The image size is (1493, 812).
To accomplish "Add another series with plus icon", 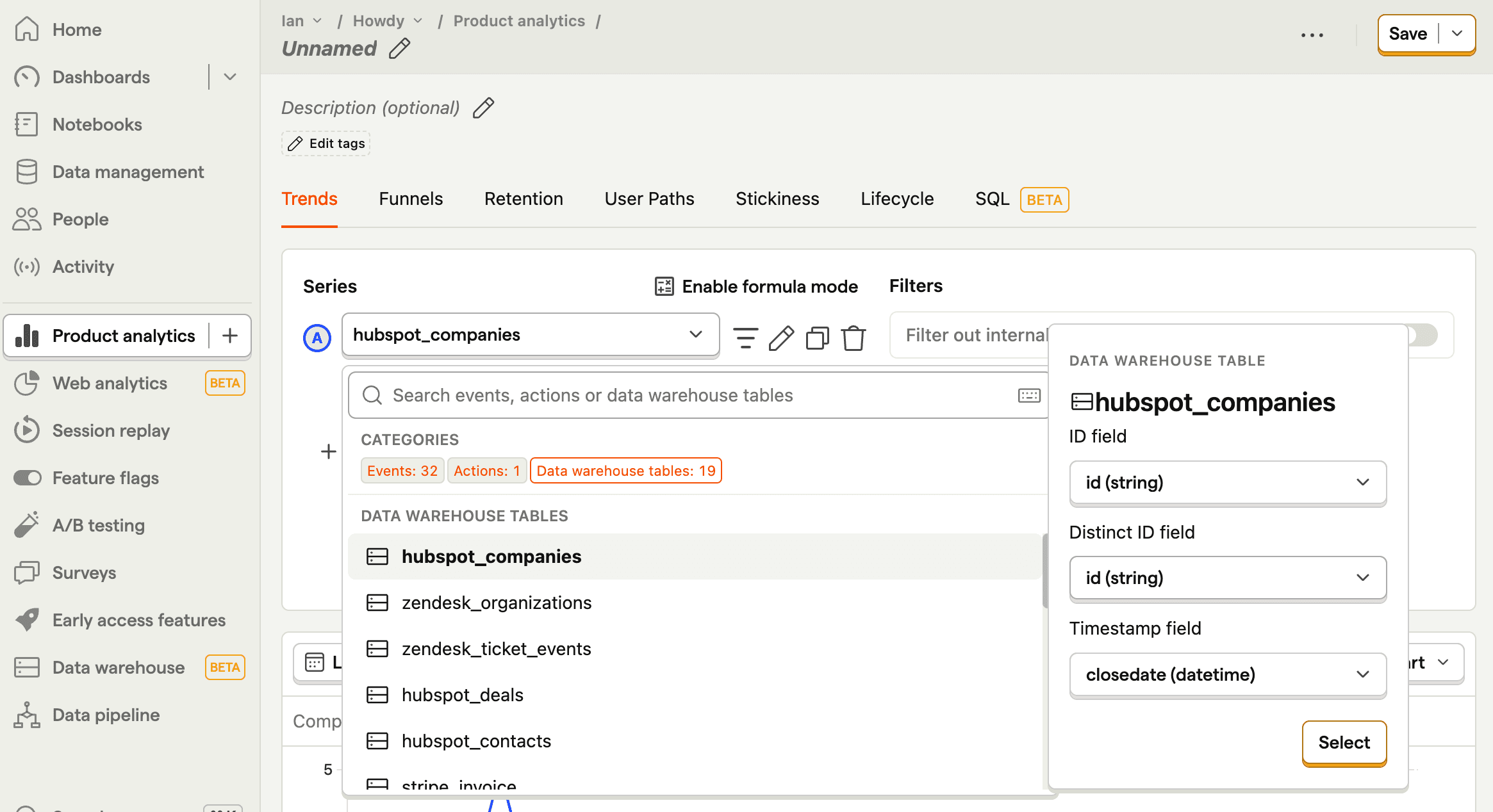I will point(328,451).
